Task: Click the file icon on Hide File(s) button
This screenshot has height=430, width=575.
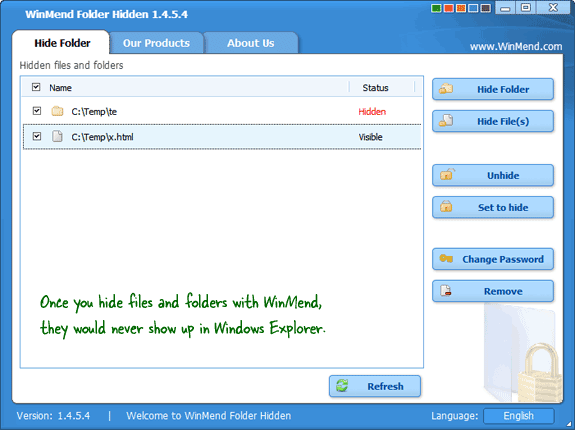Action: pyautogui.click(x=446, y=121)
